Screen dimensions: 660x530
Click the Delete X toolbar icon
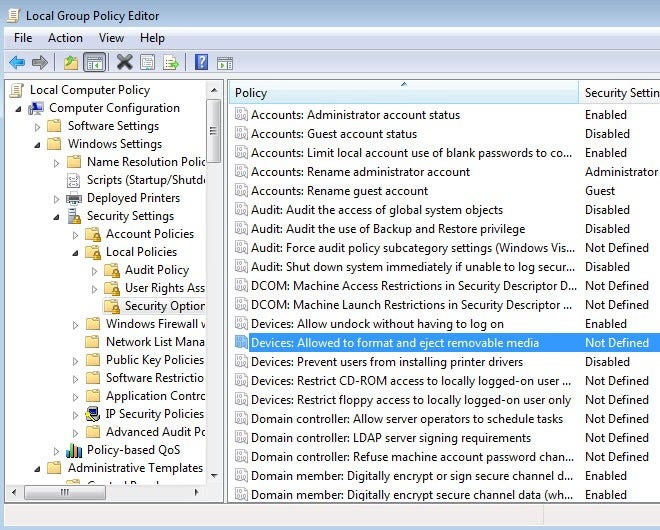(125, 62)
